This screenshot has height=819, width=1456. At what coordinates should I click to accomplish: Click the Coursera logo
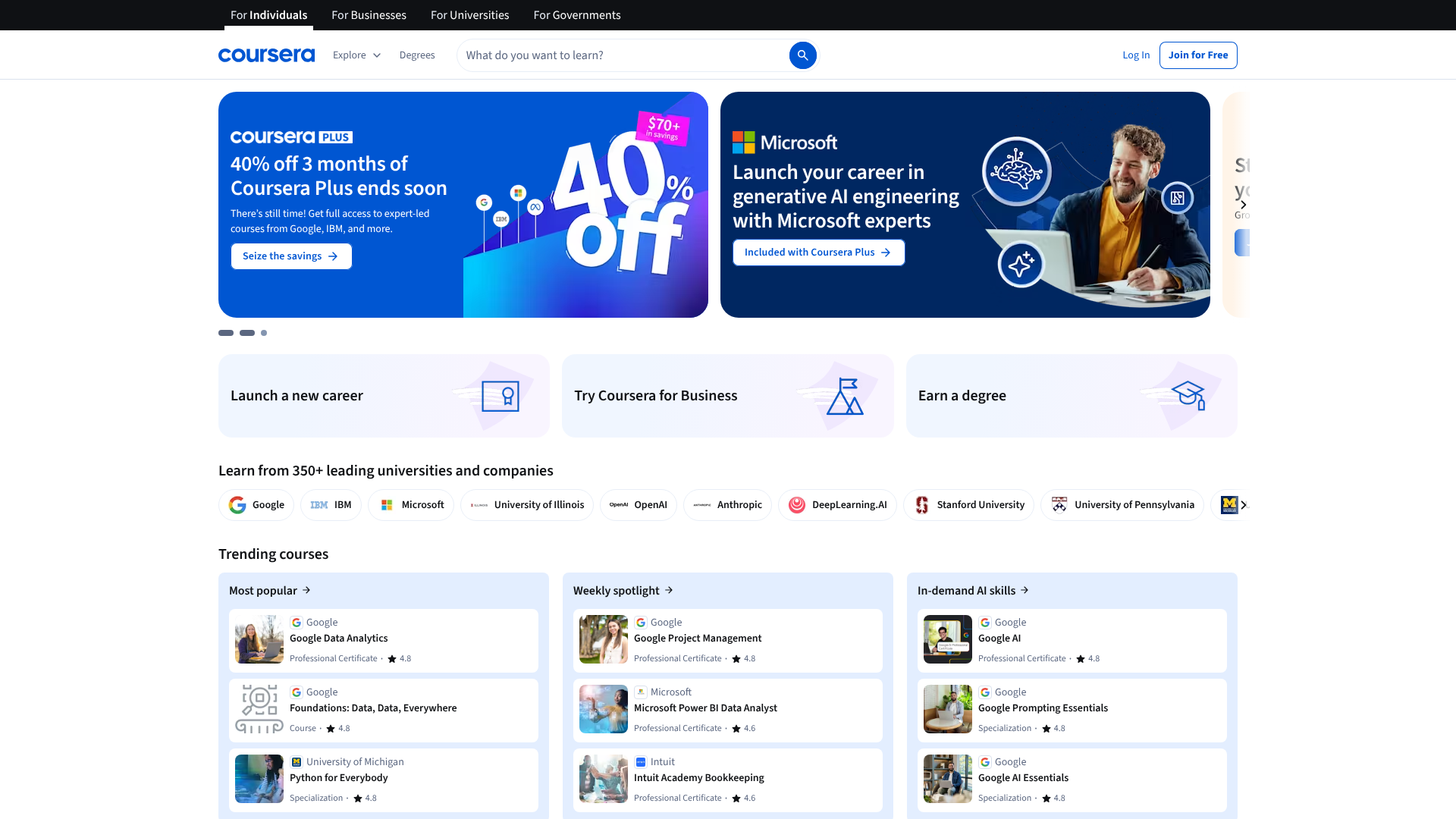click(266, 55)
